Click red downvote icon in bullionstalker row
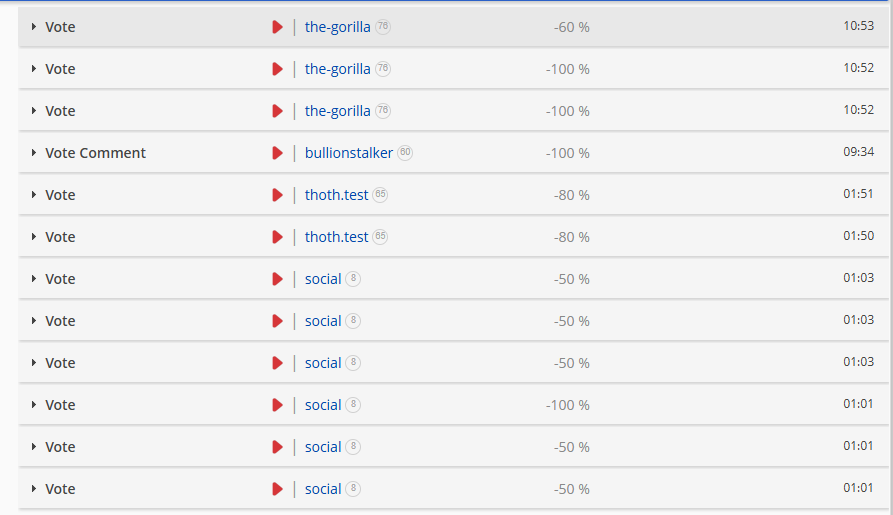The image size is (893, 515). [x=277, y=153]
